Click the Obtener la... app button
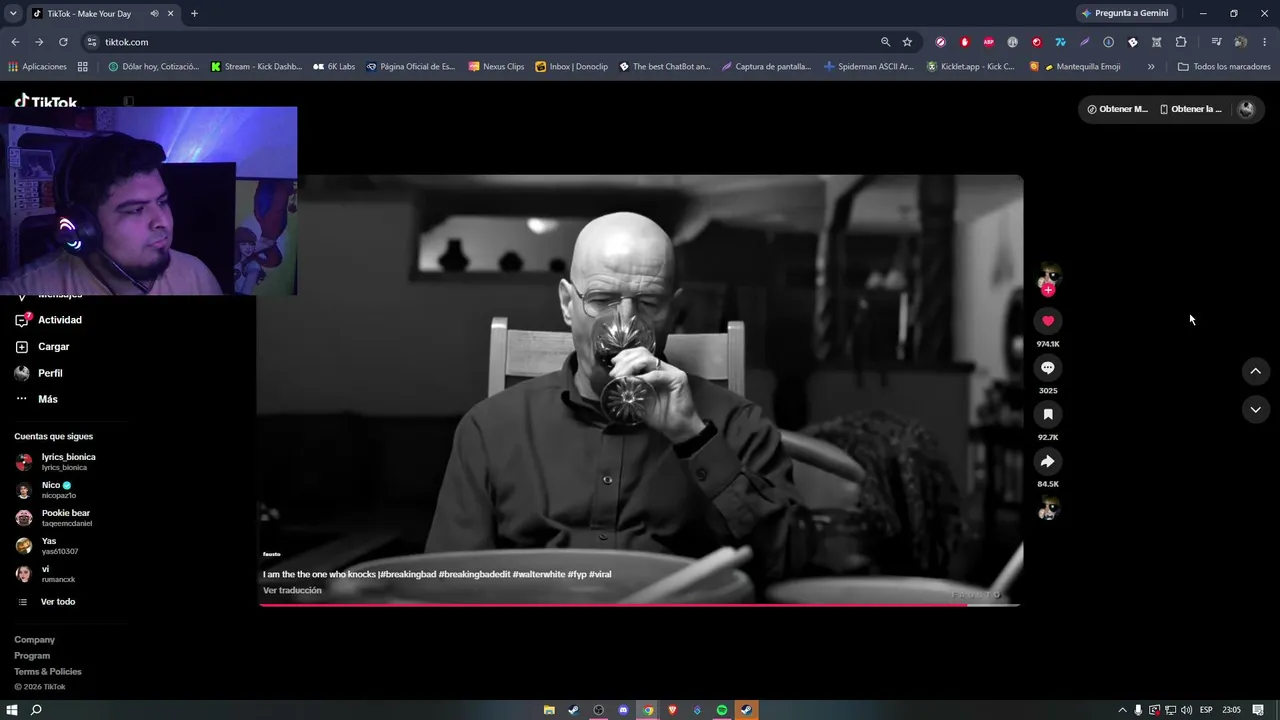The width and height of the screenshot is (1280, 720). pos(1190,109)
